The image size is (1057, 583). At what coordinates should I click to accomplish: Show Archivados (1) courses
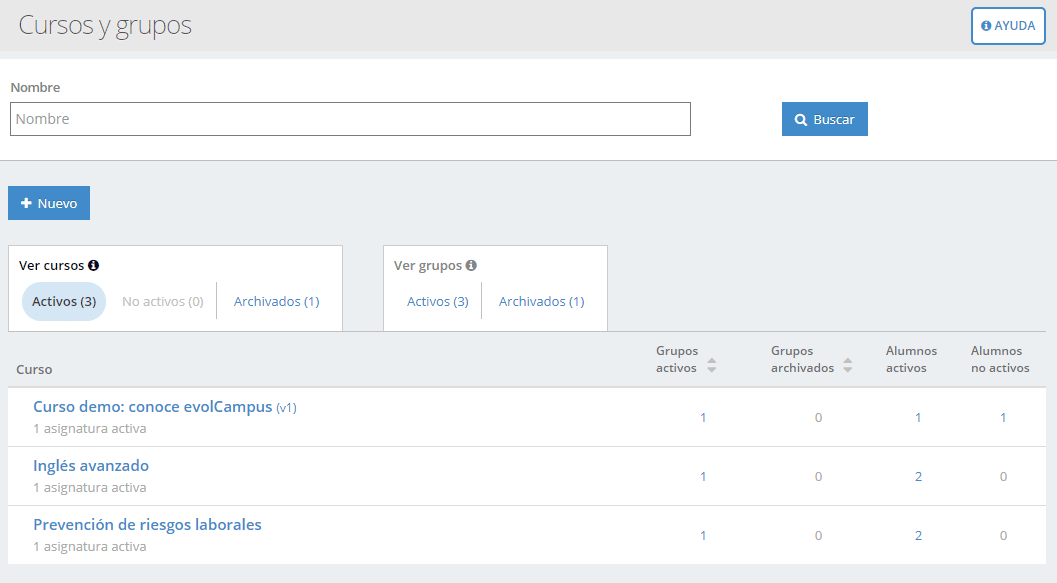[276, 301]
